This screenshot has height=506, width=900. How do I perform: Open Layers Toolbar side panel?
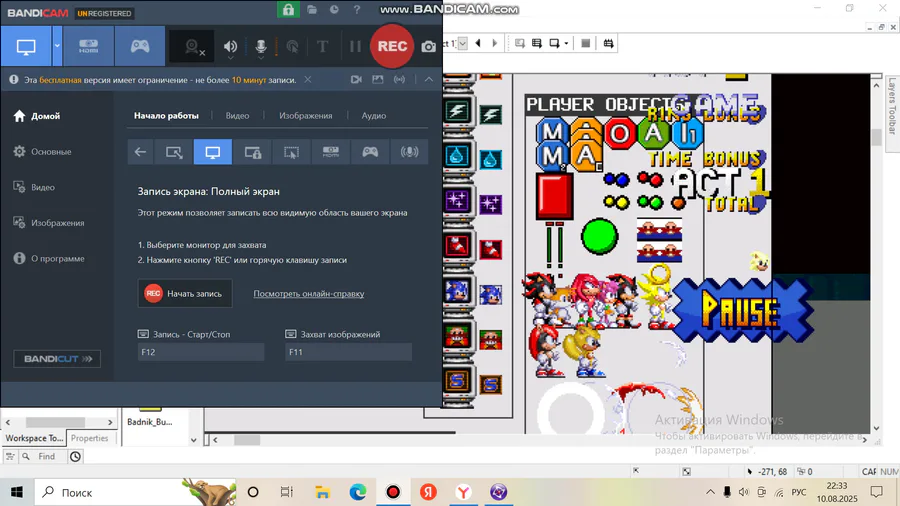coord(891,106)
